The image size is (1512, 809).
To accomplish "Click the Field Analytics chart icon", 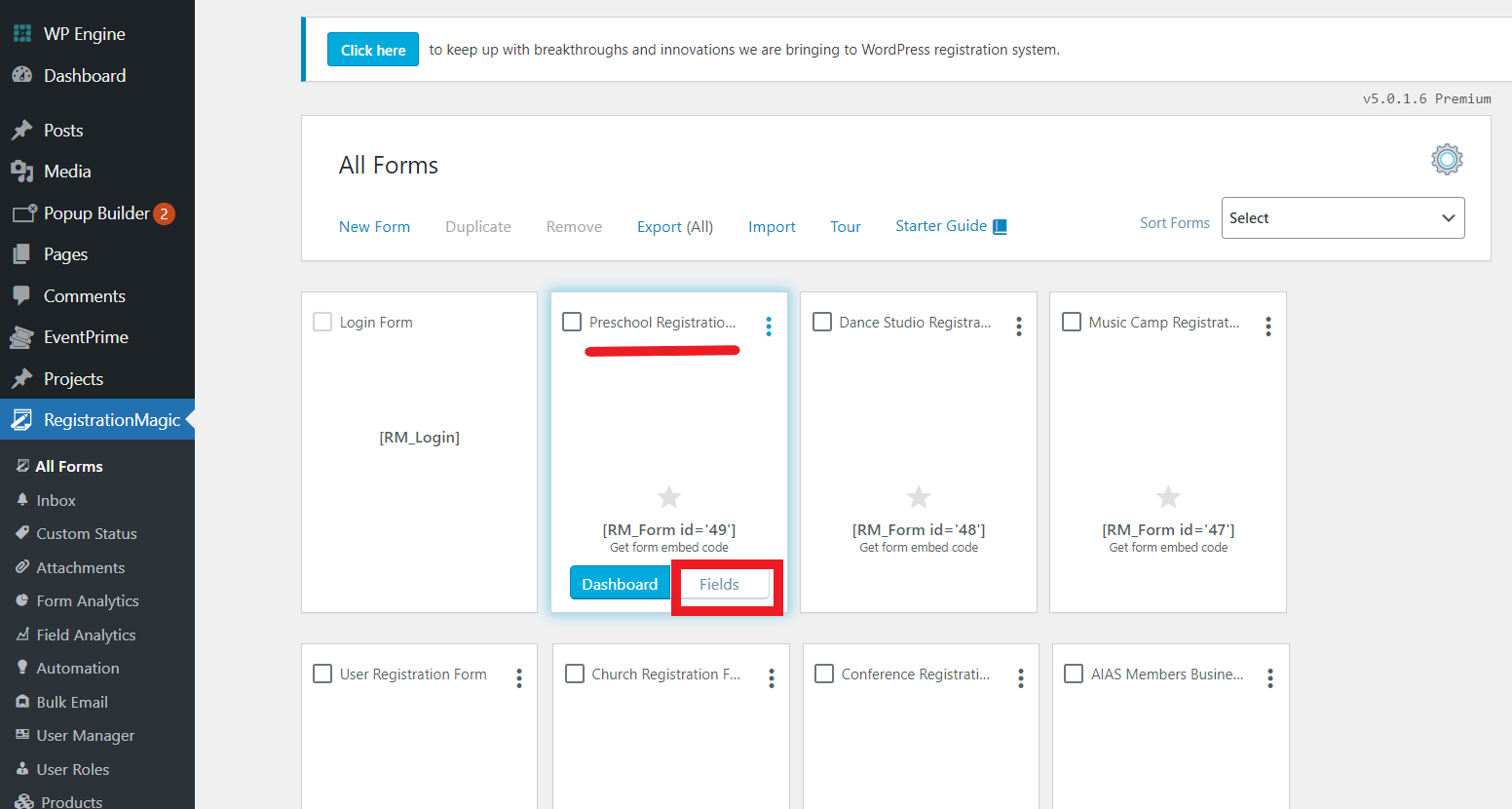I will point(22,634).
